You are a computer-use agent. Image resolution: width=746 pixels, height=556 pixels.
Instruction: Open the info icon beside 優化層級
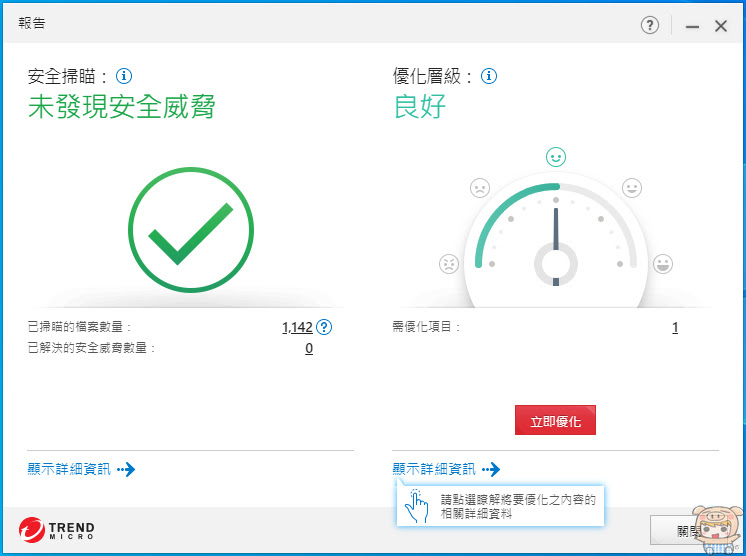point(489,76)
